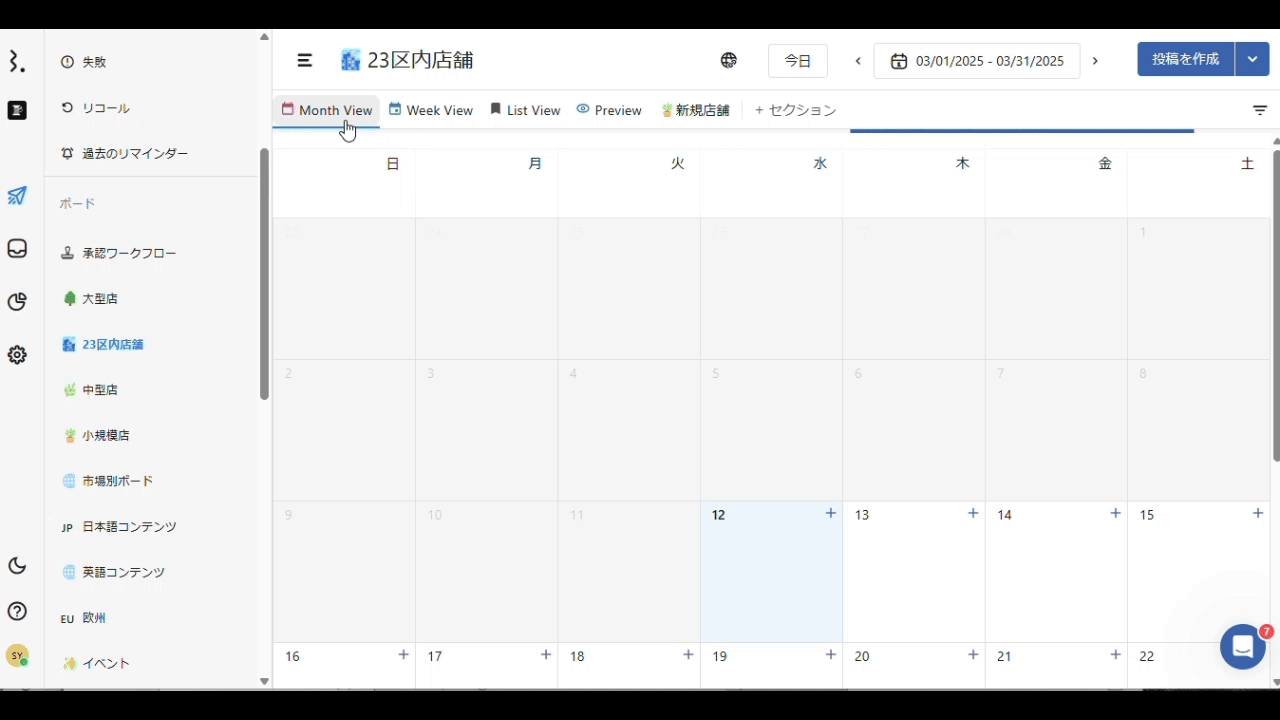The image size is (1280, 720).
Task: Click the hamburger menu icon
Action: tap(305, 60)
